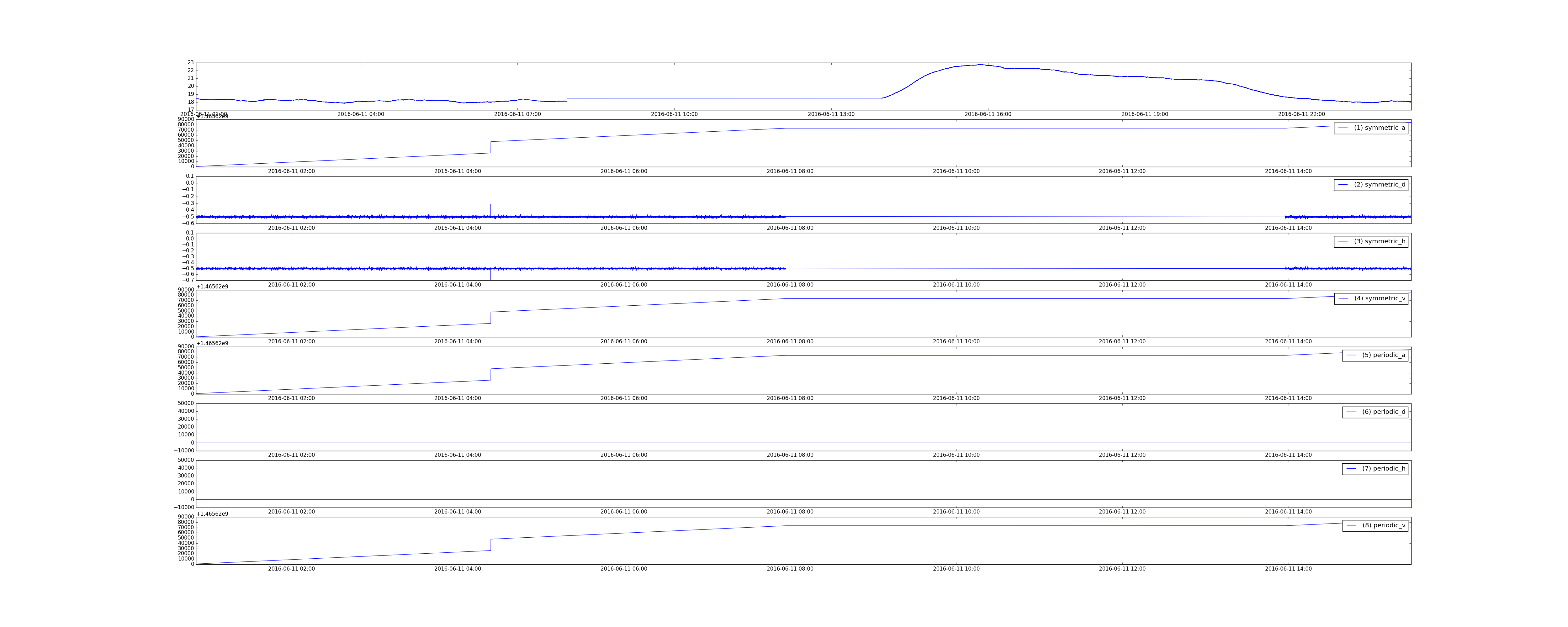This screenshot has height=627, width=1568.
Task: Click the 02:00 tick below symmetric_d plot
Action: point(292,228)
